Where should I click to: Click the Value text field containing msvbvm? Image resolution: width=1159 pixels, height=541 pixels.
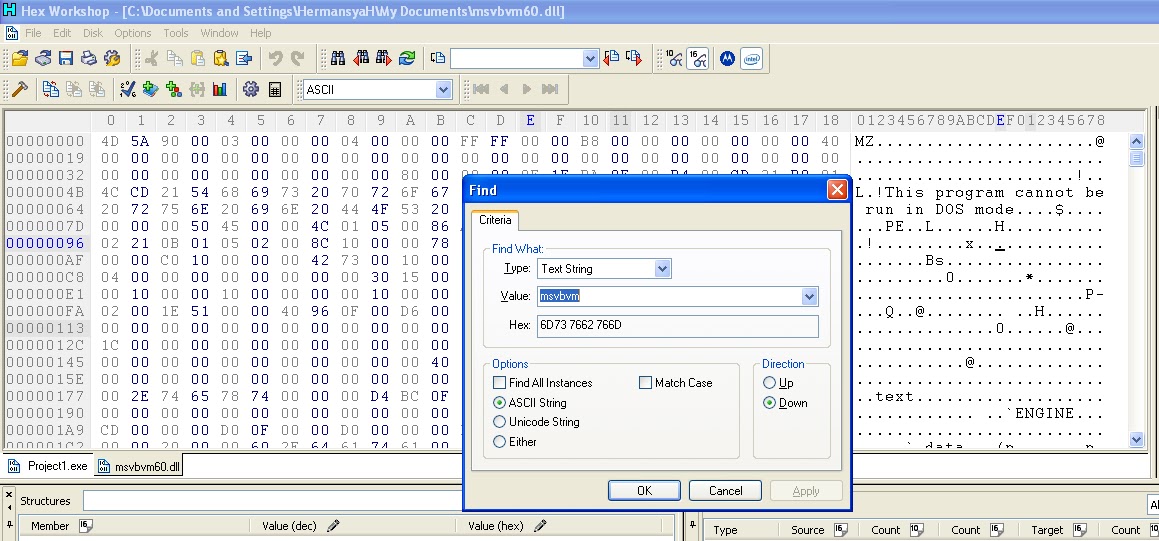pos(669,296)
